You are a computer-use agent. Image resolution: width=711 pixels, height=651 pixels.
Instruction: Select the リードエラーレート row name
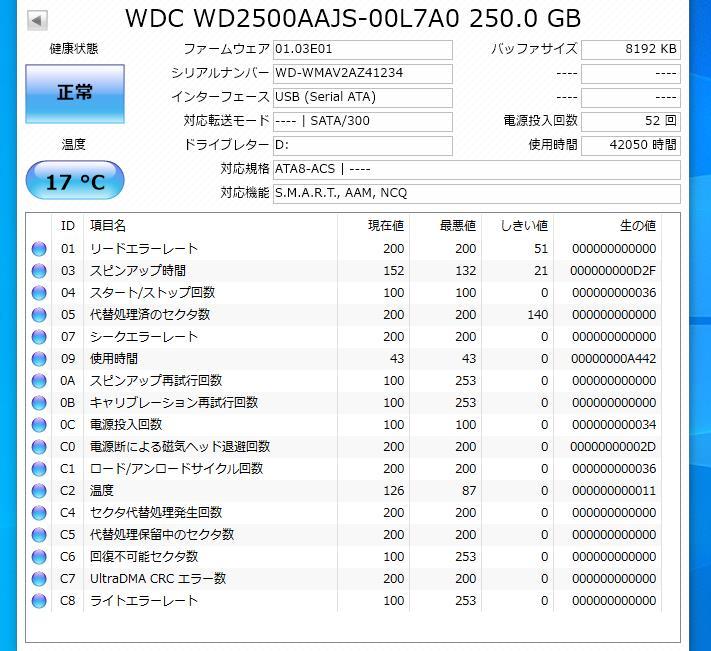[x=144, y=249]
